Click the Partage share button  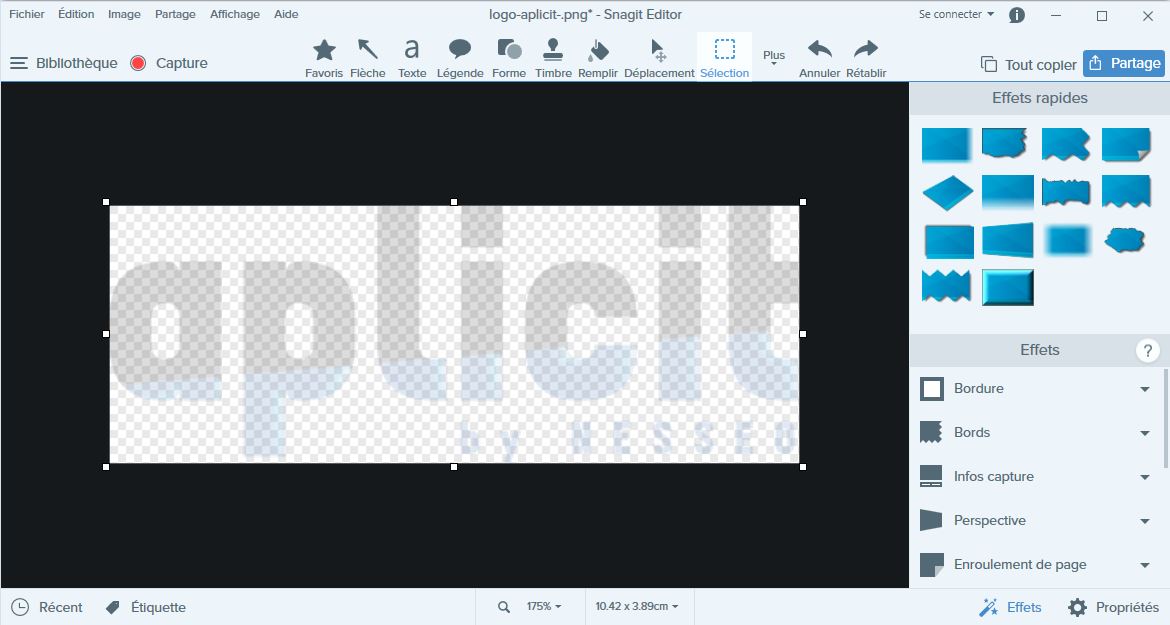[x=1124, y=63]
